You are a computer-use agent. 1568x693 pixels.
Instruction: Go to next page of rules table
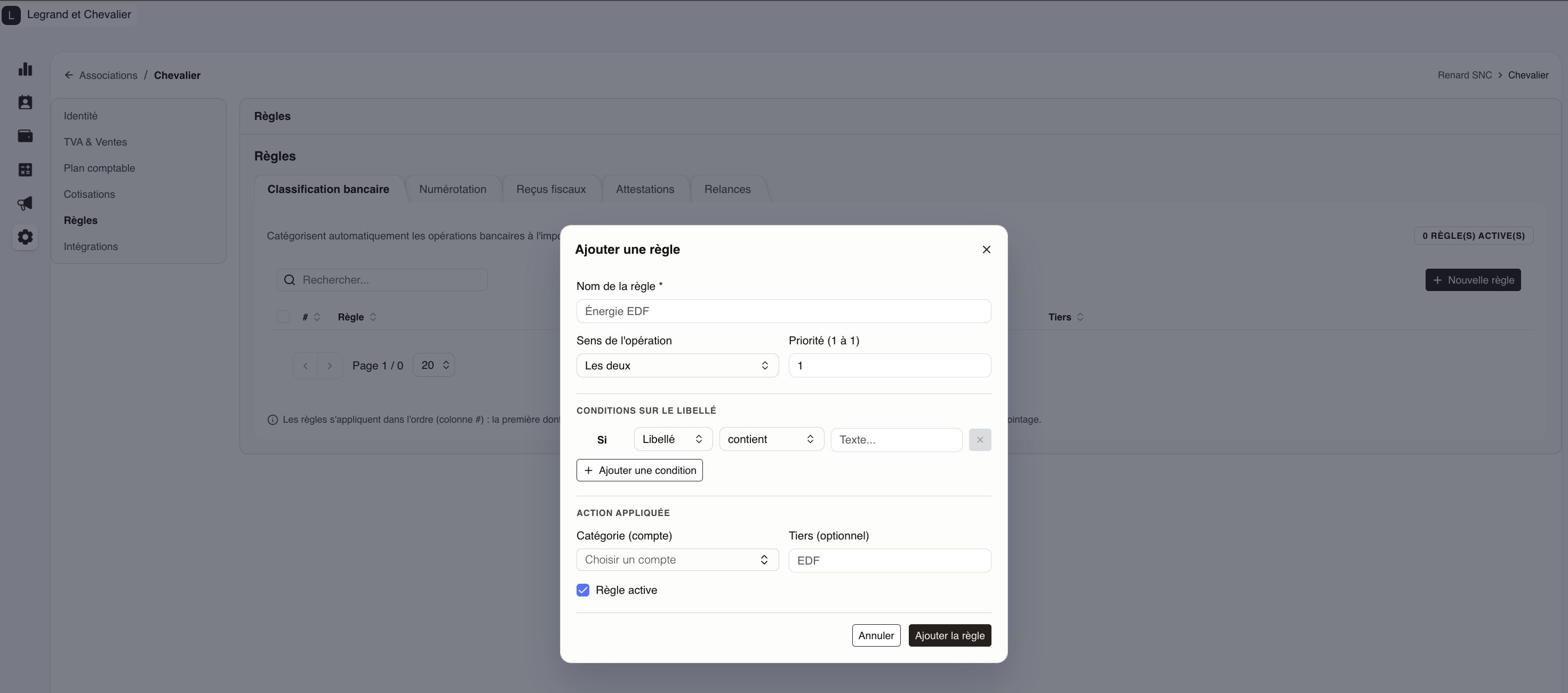(330, 366)
